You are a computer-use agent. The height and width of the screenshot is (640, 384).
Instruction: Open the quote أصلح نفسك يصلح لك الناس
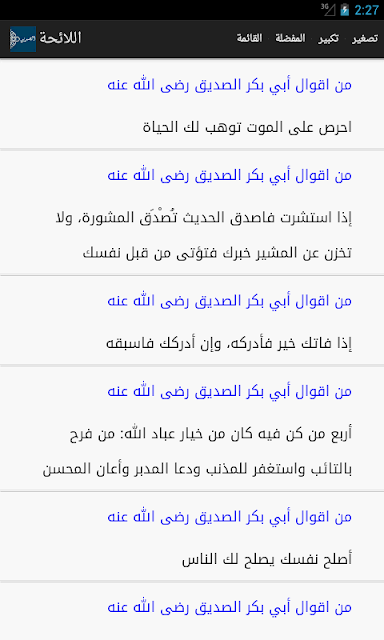point(267,559)
